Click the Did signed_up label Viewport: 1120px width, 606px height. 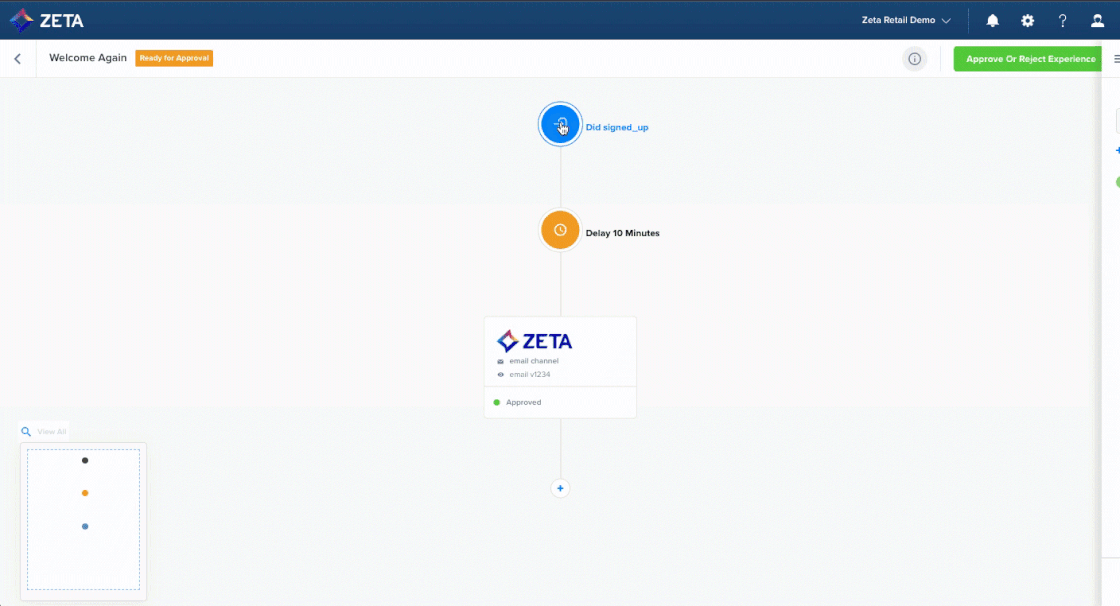tap(617, 127)
